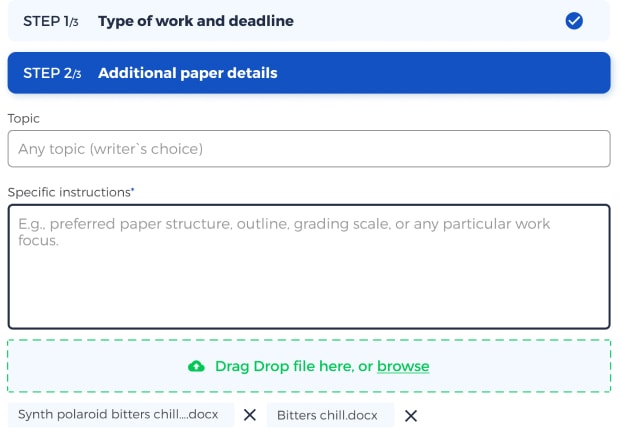
Task: Remove the Synth polaroid bitters chill file
Action: 250,415
